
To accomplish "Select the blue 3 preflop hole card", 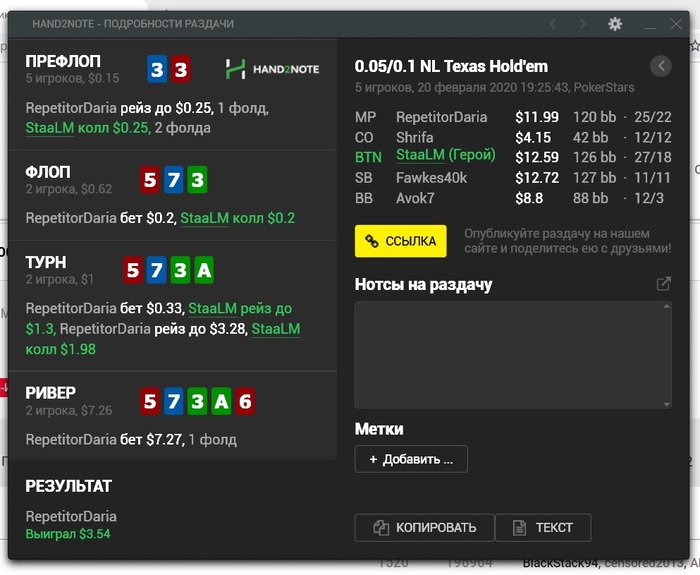I will (x=157, y=69).
